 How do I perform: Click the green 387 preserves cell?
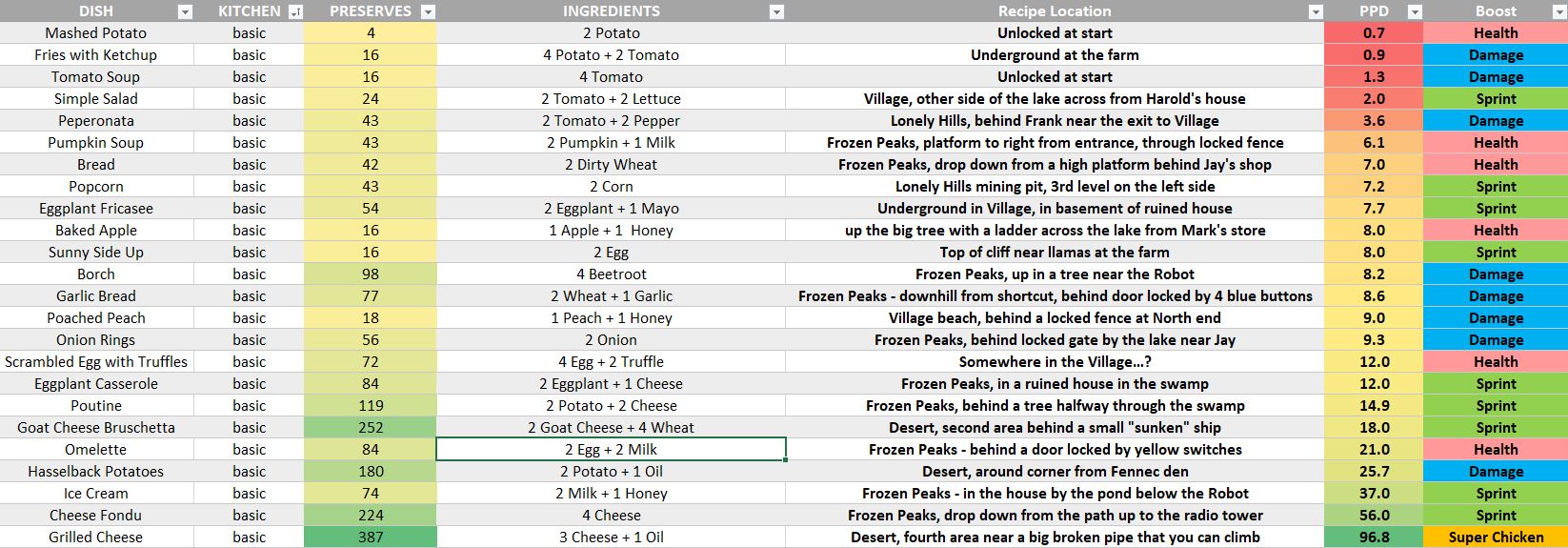pyautogui.click(x=371, y=538)
